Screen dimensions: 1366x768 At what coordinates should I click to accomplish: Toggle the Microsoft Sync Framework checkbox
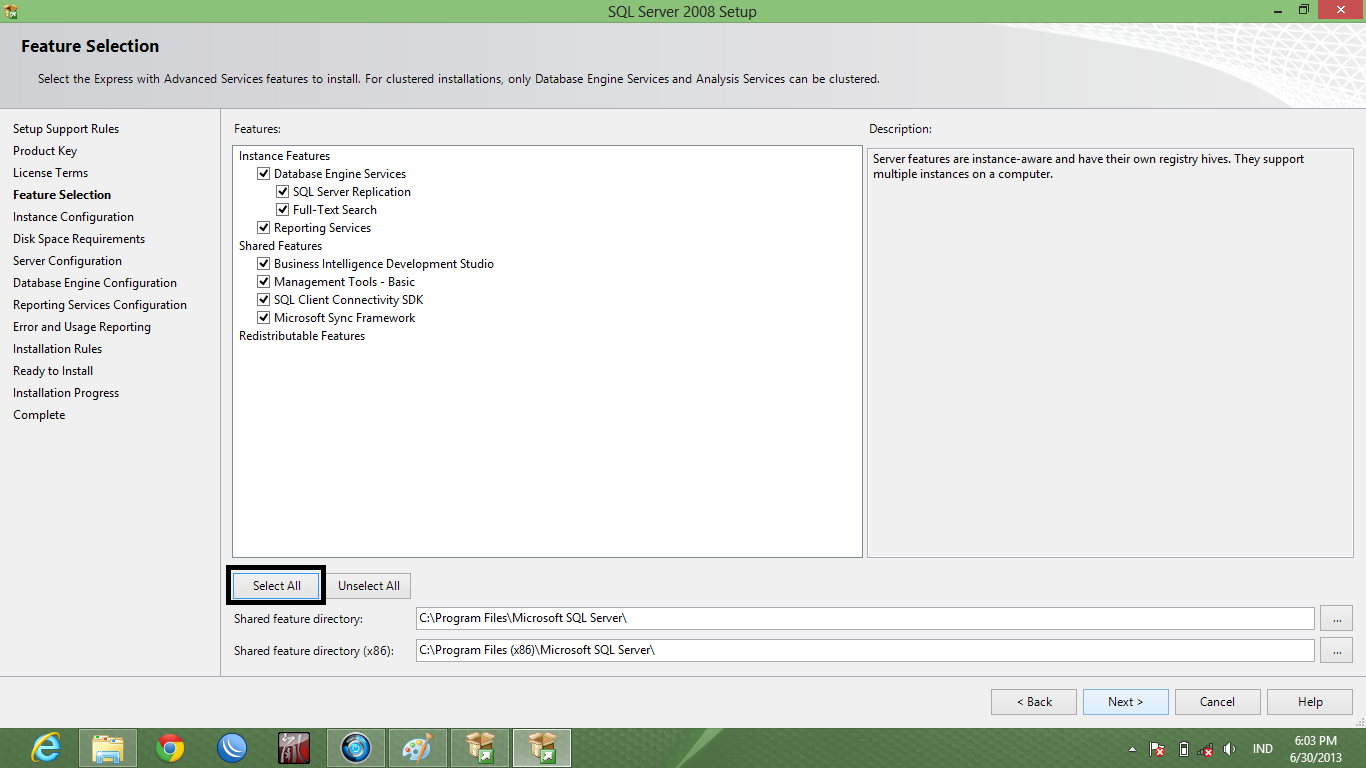pos(264,318)
